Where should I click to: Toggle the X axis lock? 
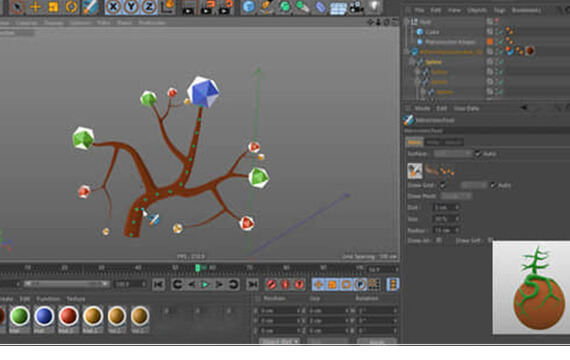[x=113, y=7]
